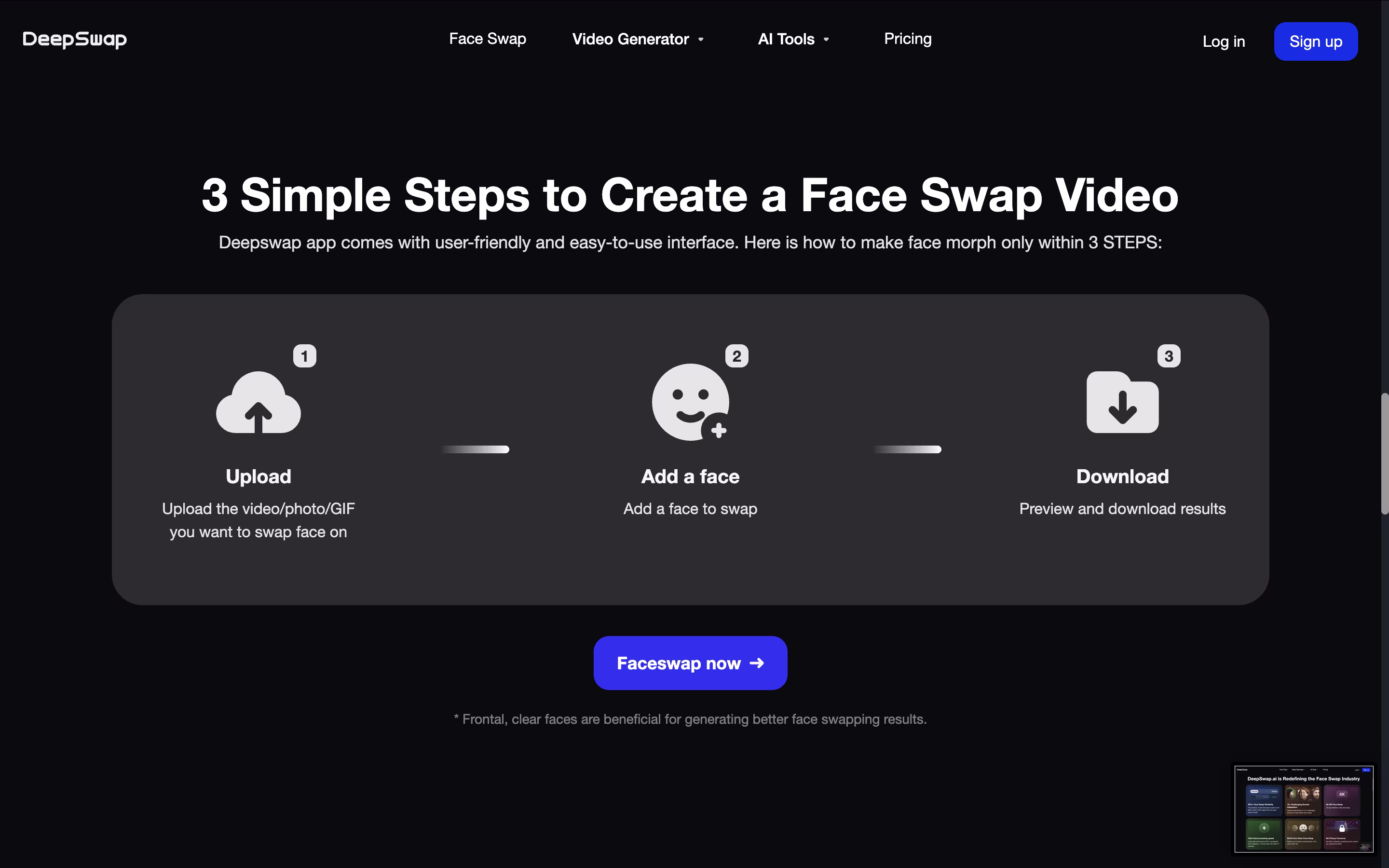Open the Face Swap menu item

487,39
